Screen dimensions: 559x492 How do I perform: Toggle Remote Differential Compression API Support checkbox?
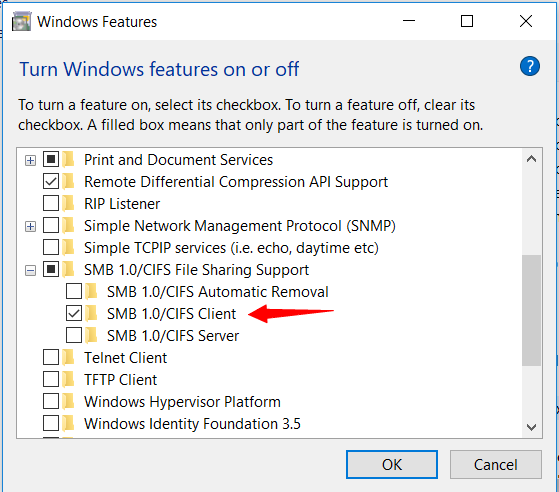click(51, 181)
